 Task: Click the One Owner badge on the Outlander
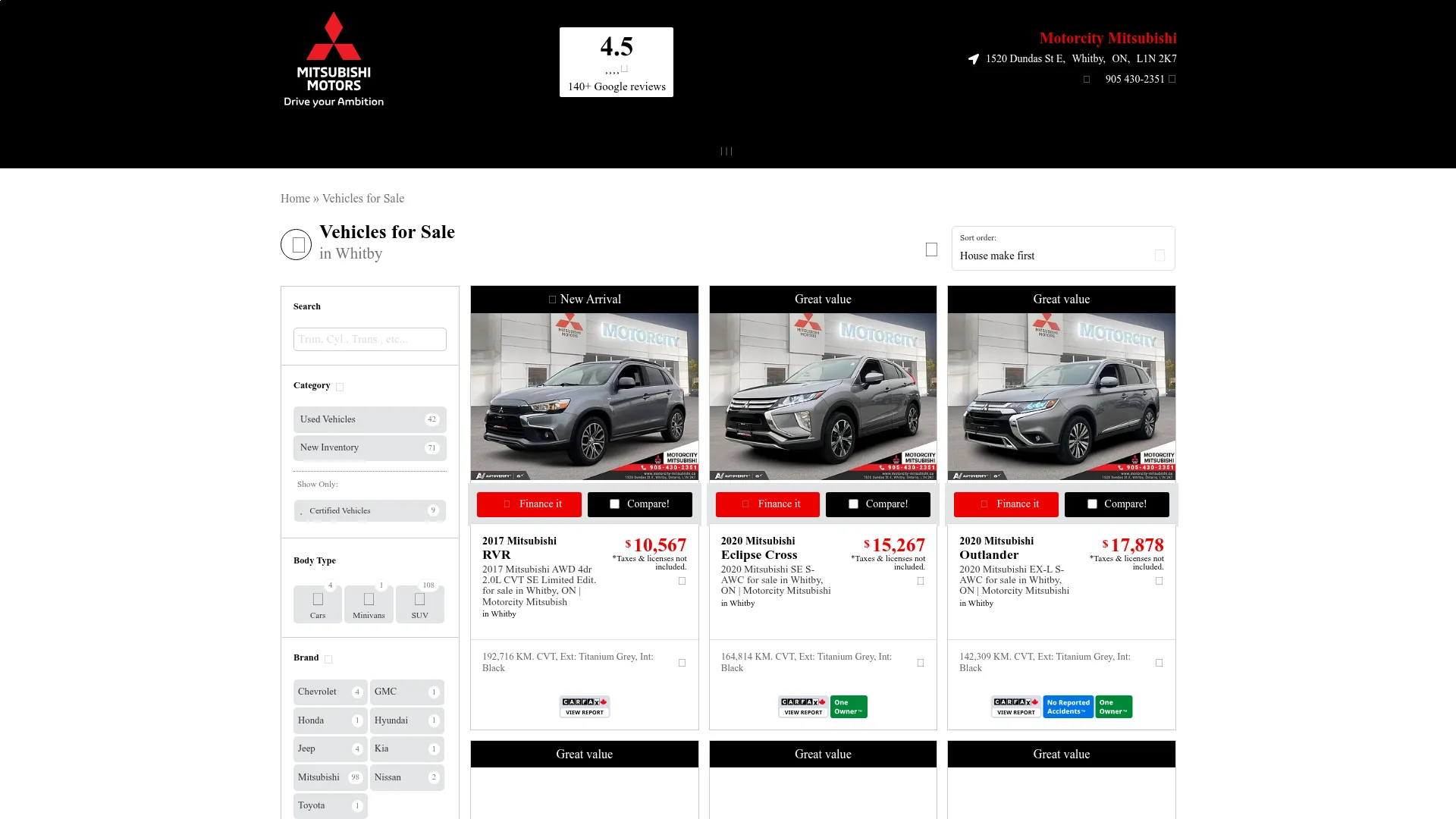tap(1113, 707)
